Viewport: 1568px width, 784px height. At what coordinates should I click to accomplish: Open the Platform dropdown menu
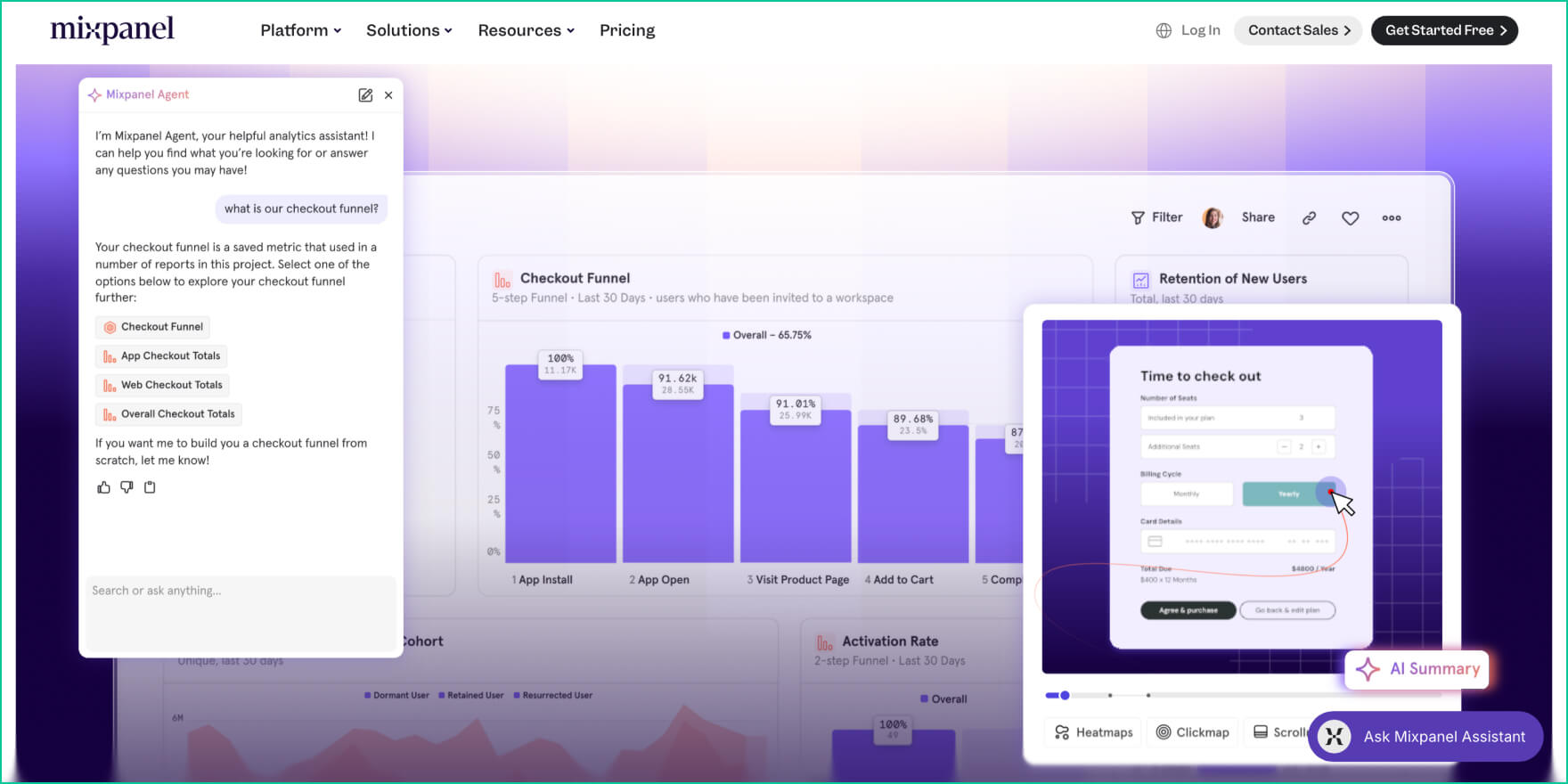pos(300,30)
